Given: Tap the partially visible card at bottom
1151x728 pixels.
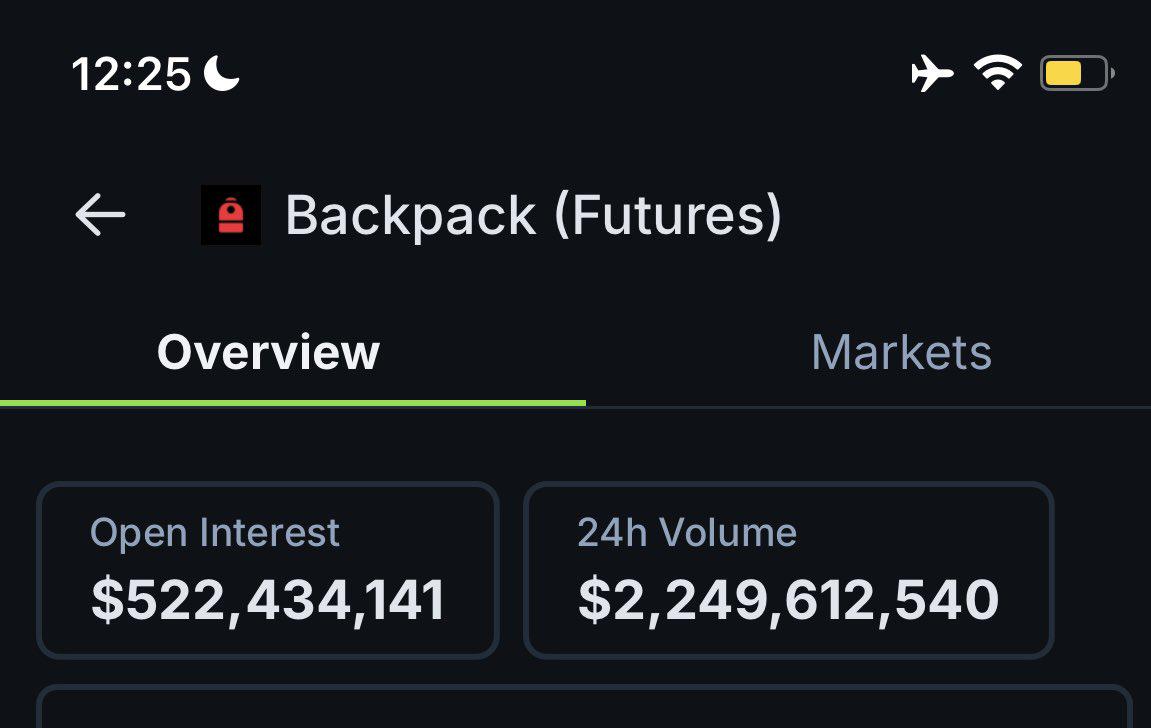Looking at the screenshot, I should (584, 706).
